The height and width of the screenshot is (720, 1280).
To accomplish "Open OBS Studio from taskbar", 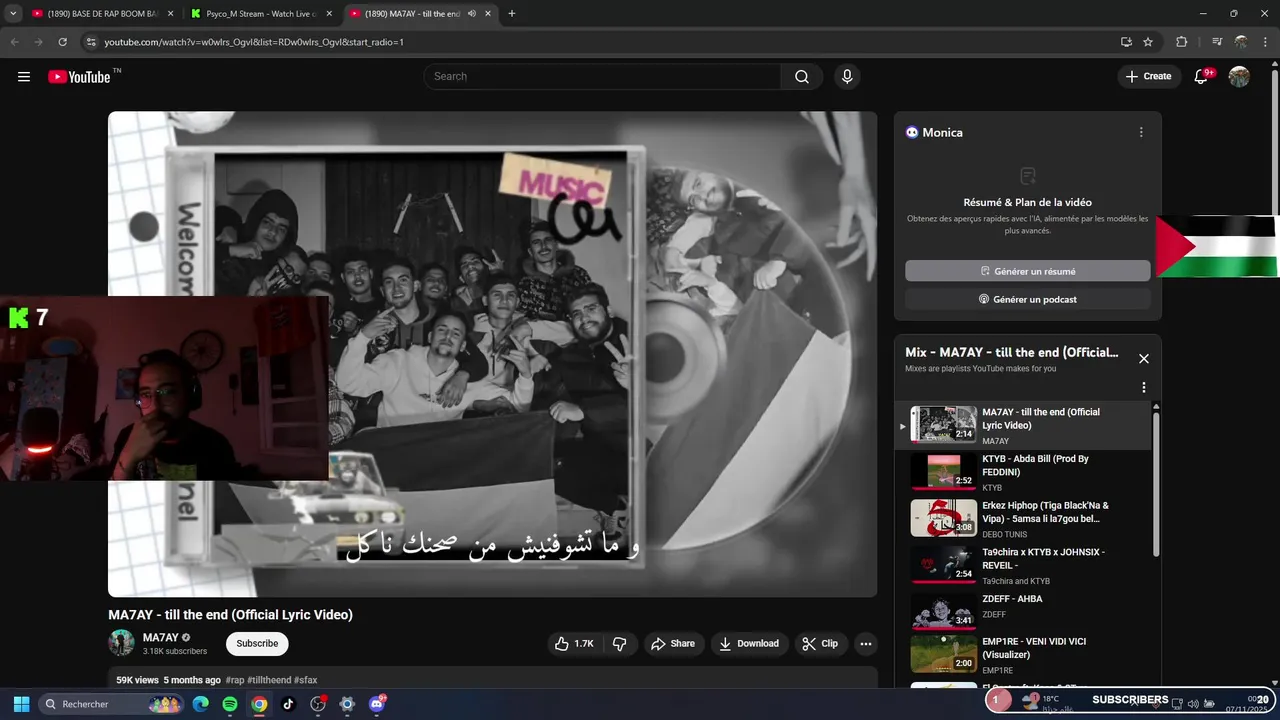I will pyautogui.click(x=318, y=704).
